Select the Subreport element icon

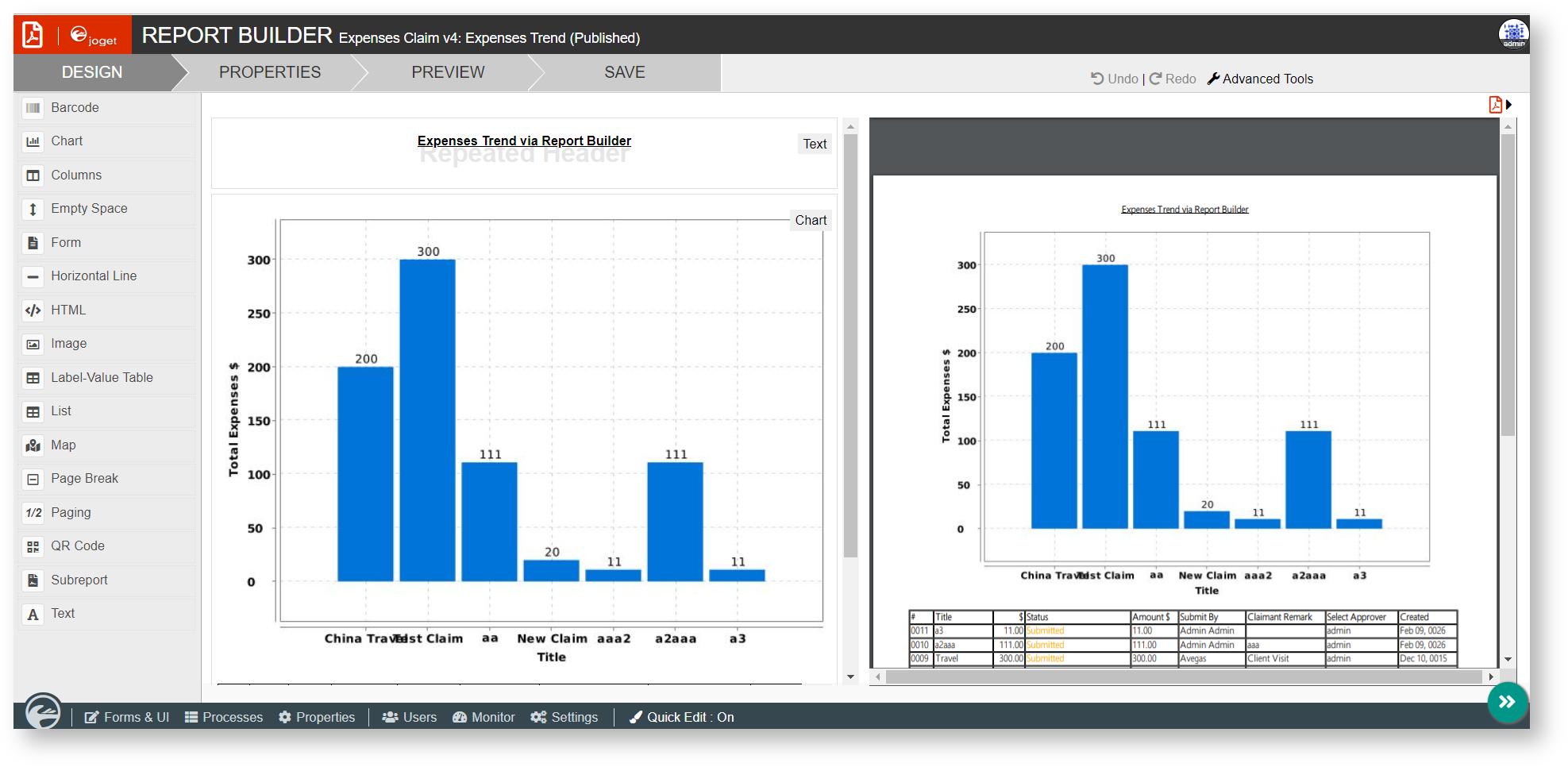coord(33,580)
